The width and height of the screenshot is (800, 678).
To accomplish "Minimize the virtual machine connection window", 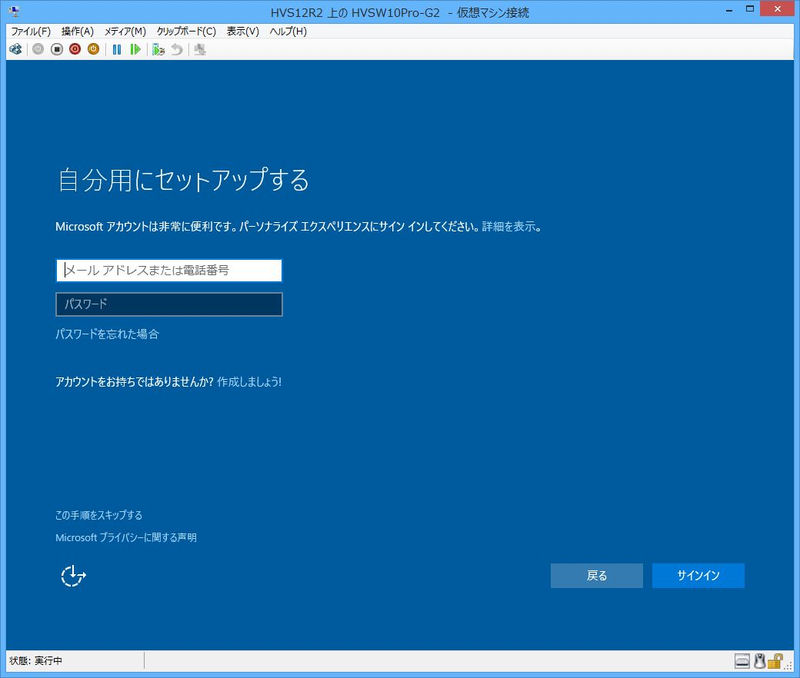I will coord(730,9).
